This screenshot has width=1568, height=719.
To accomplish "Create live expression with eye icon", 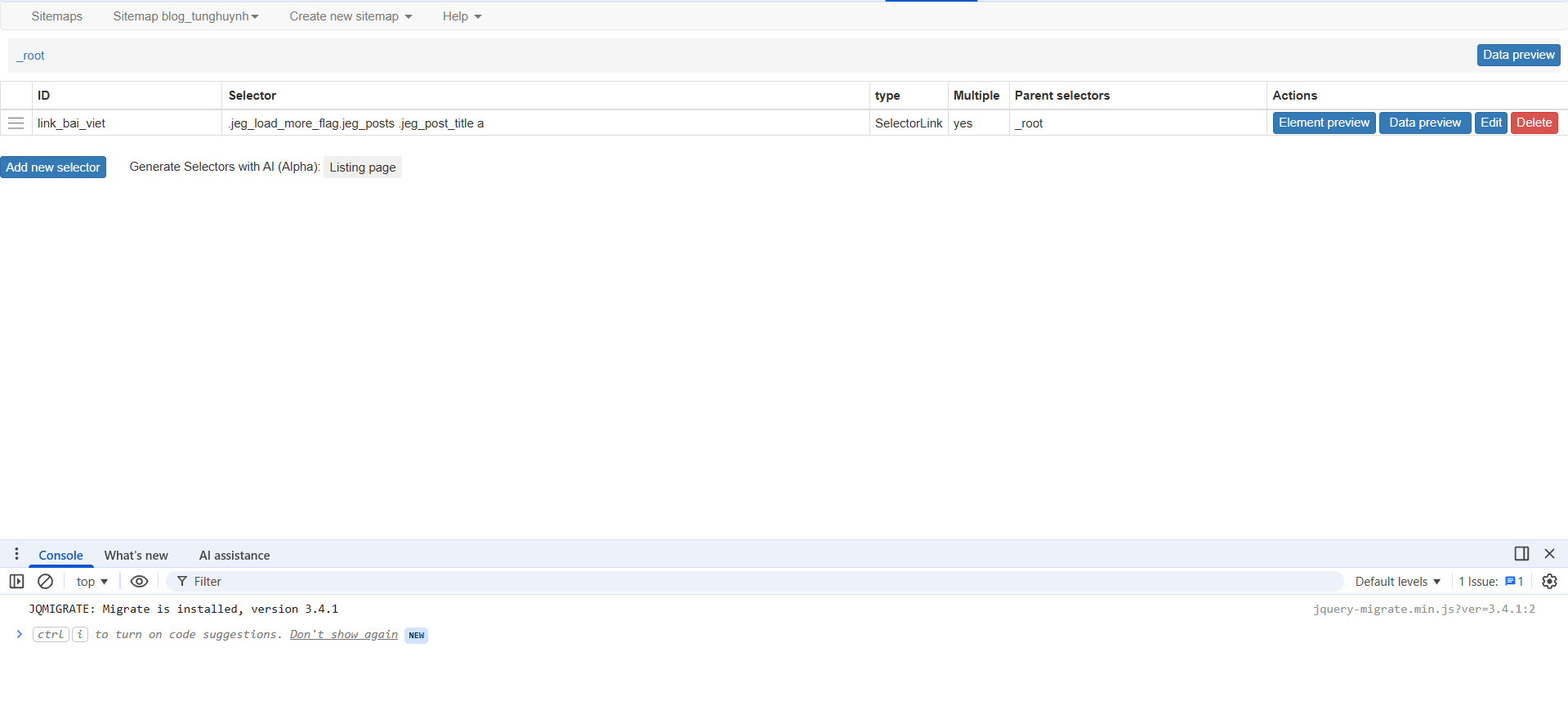I will click(139, 582).
